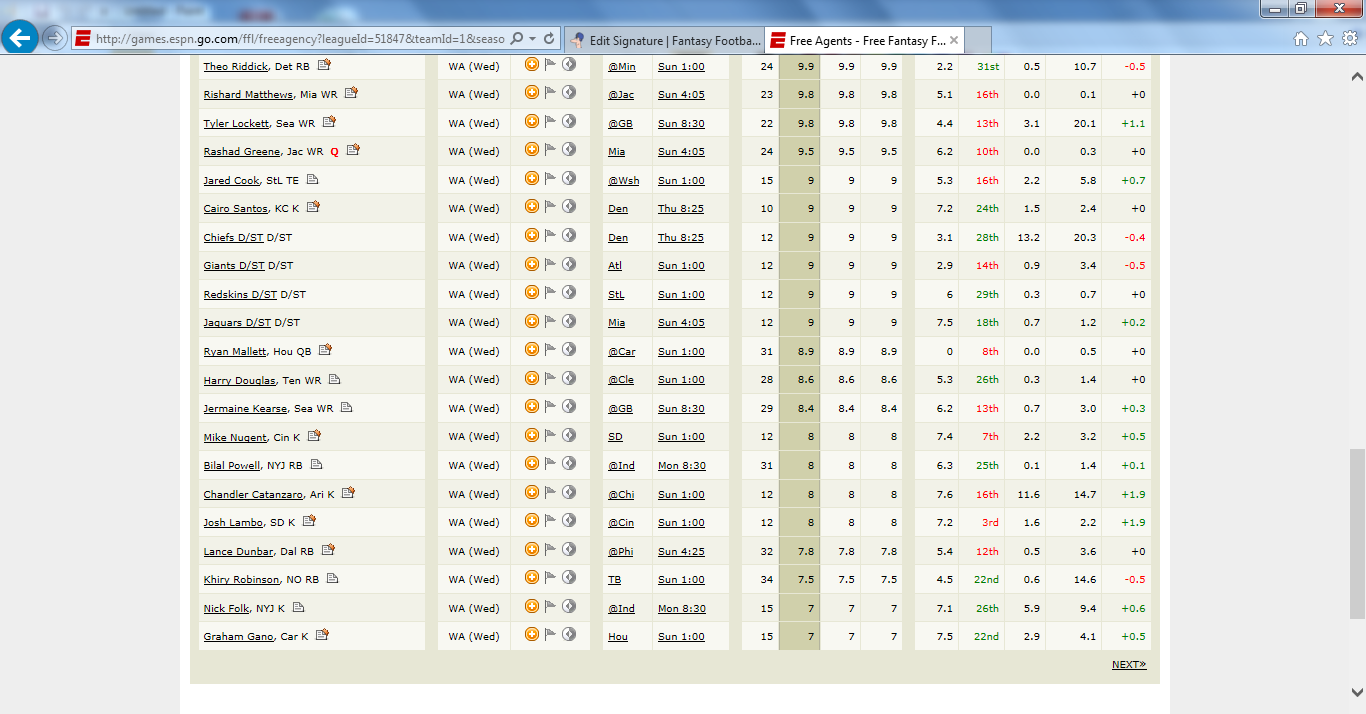Open the Chiefs D/ST team link
The height and width of the screenshot is (714, 1366).
(234, 237)
